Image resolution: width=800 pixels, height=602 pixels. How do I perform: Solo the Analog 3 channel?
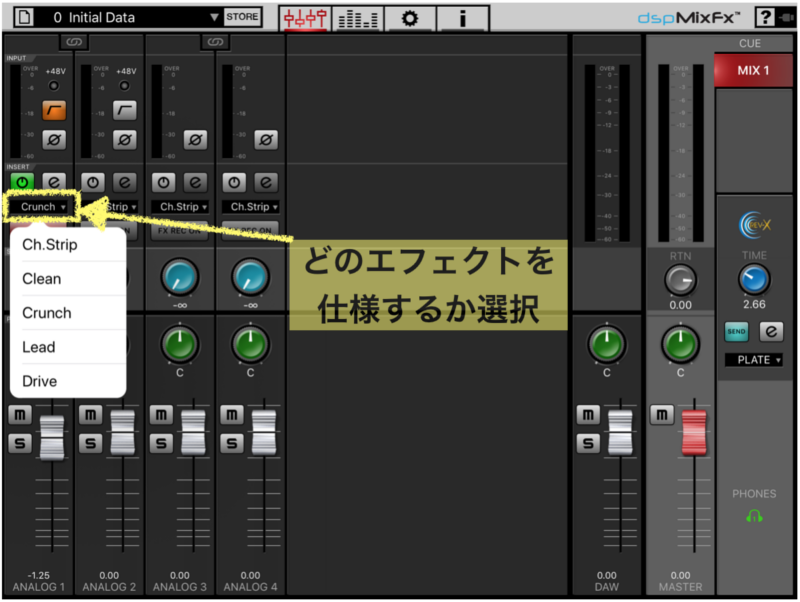(161, 443)
